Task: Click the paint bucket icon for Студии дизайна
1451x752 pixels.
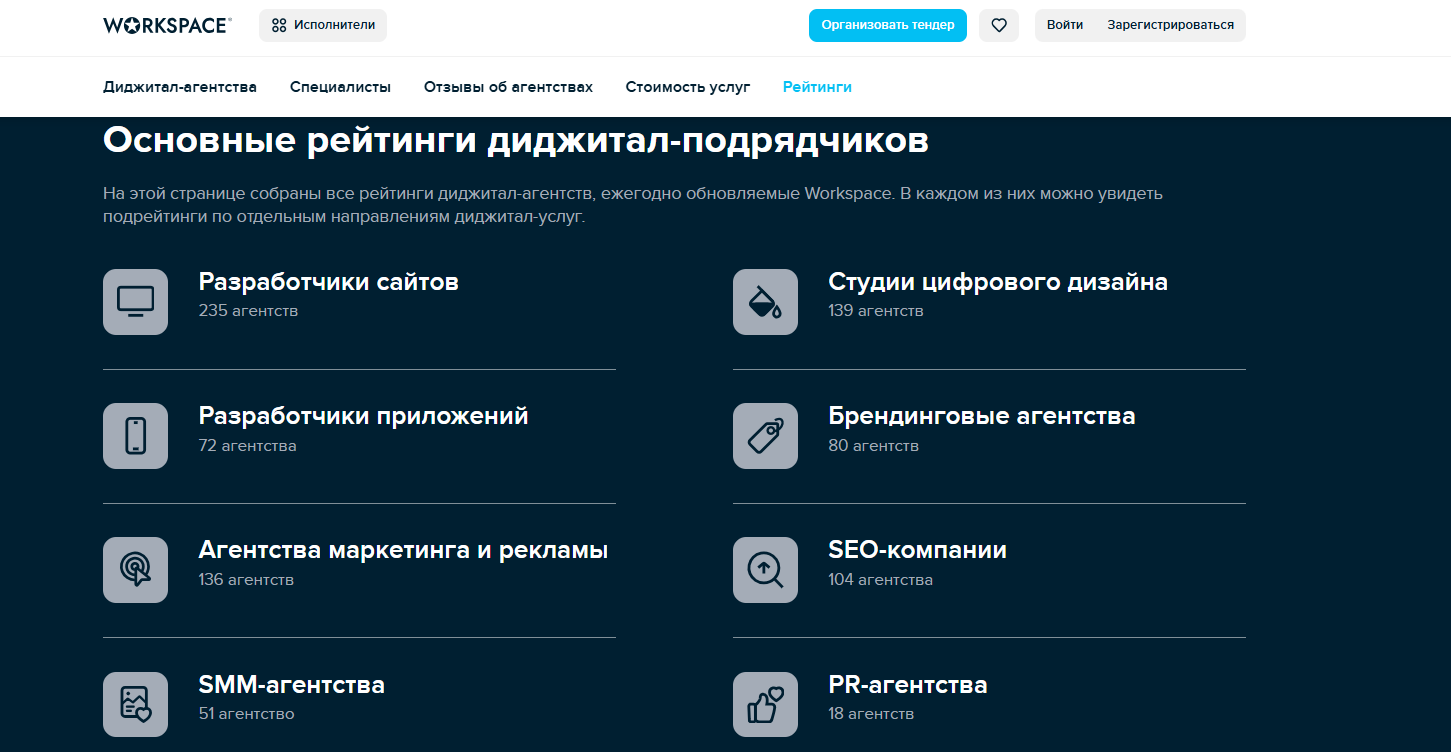Action: click(x=765, y=301)
